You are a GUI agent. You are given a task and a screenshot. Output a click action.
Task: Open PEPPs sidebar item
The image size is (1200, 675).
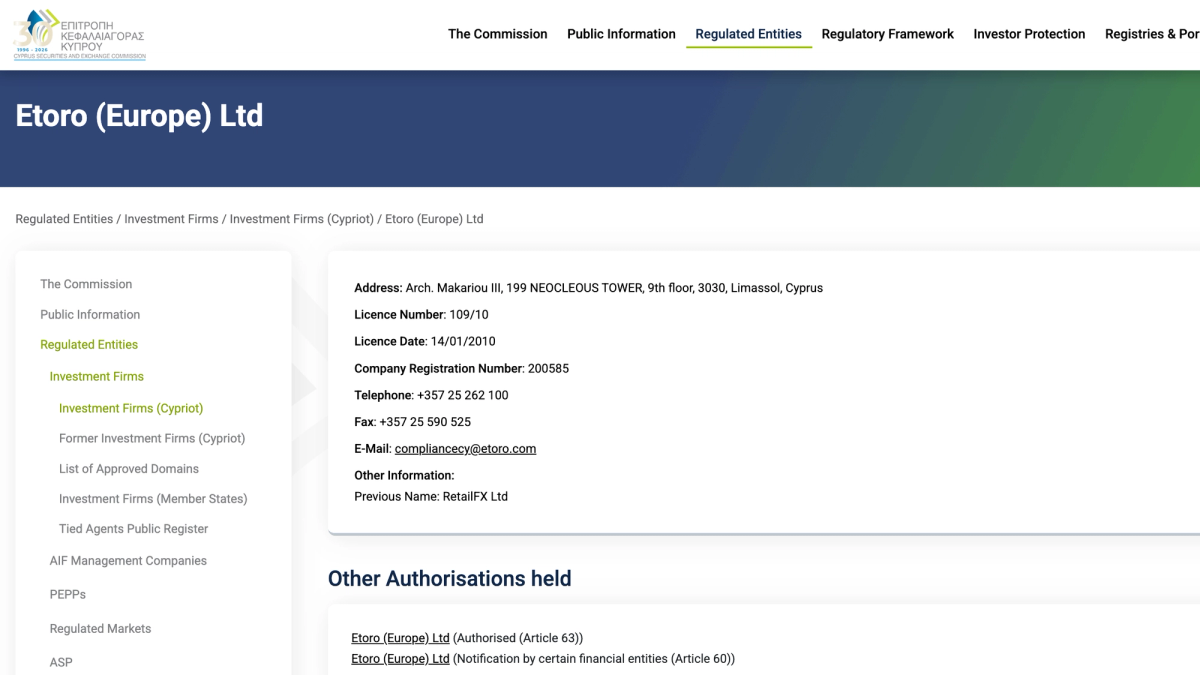(x=68, y=594)
